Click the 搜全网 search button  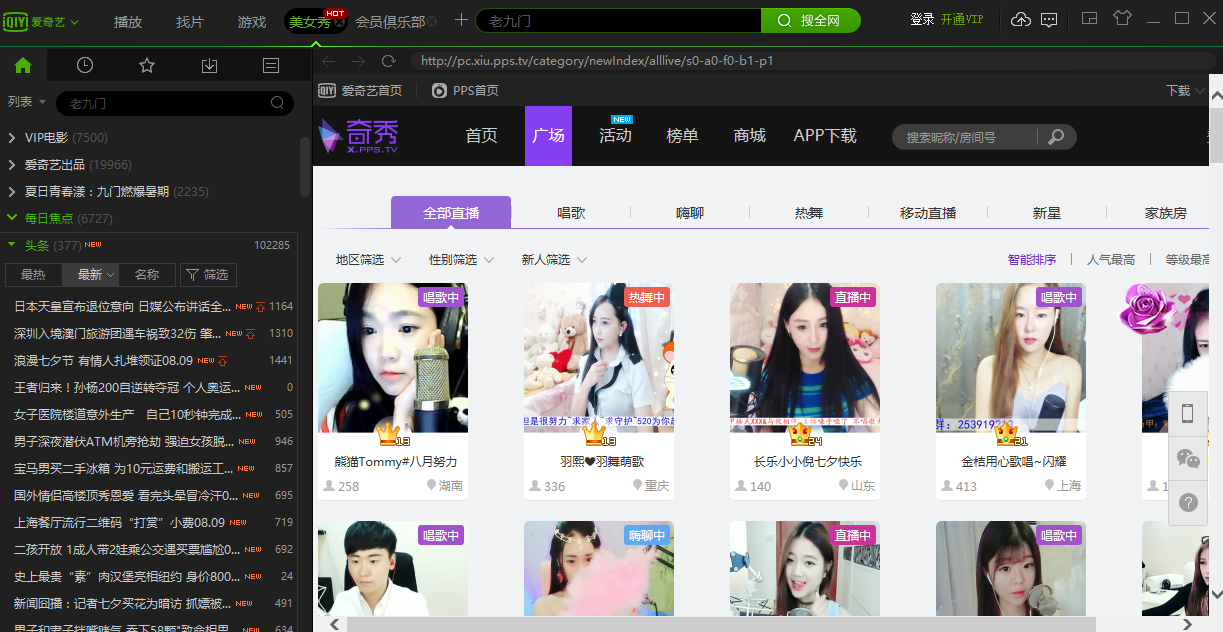(x=810, y=21)
